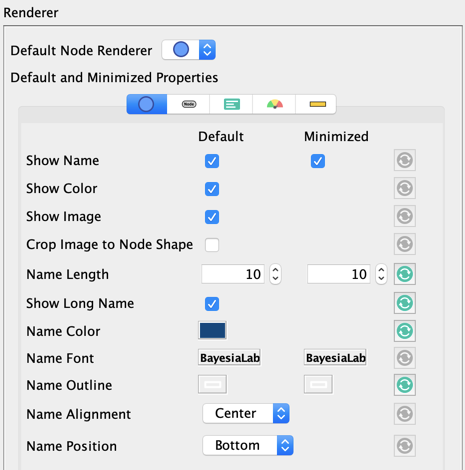Click the gray reset icon for Show Name
This screenshot has height=470, width=465.
point(405,160)
